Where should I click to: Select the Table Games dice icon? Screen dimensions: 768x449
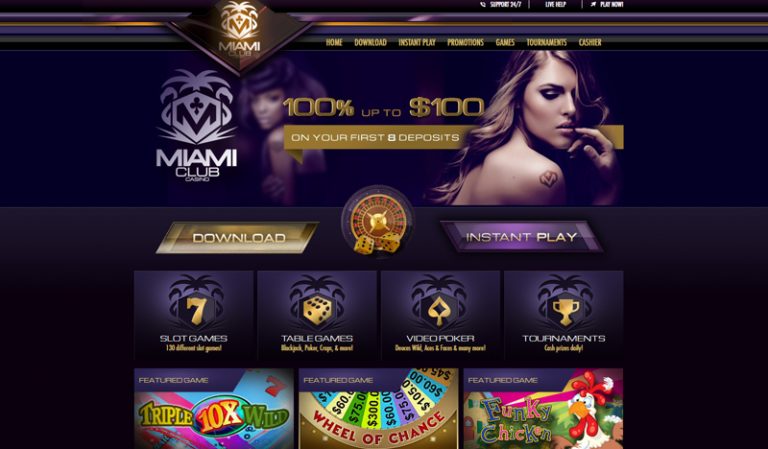click(x=316, y=310)
